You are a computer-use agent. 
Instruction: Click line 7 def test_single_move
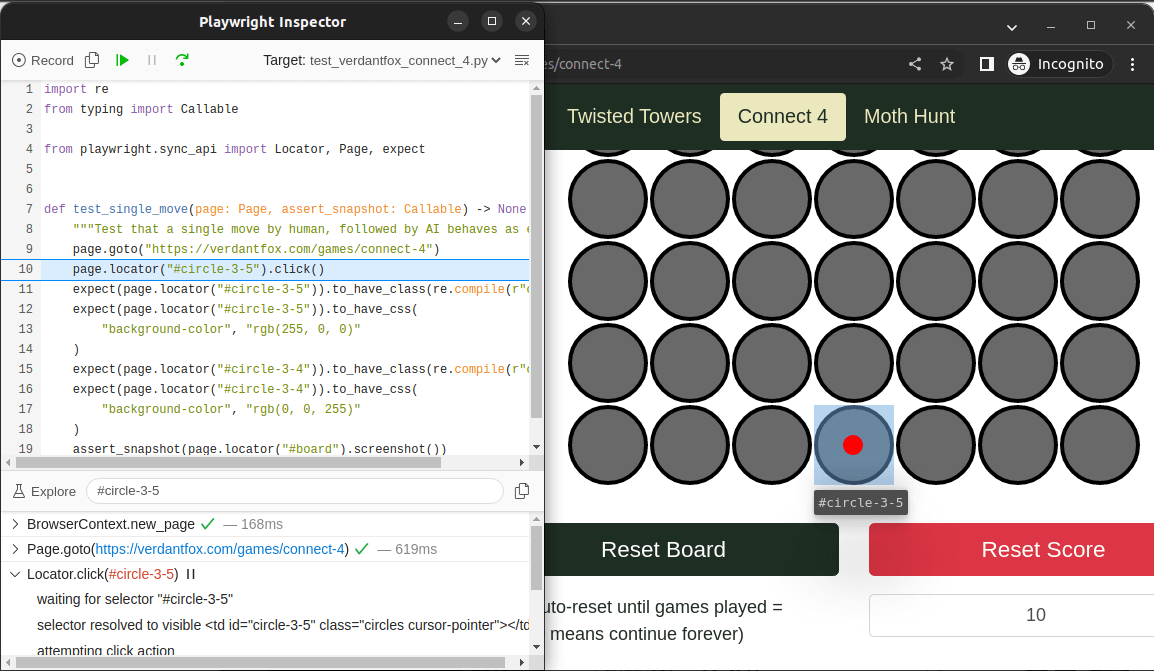285,209
